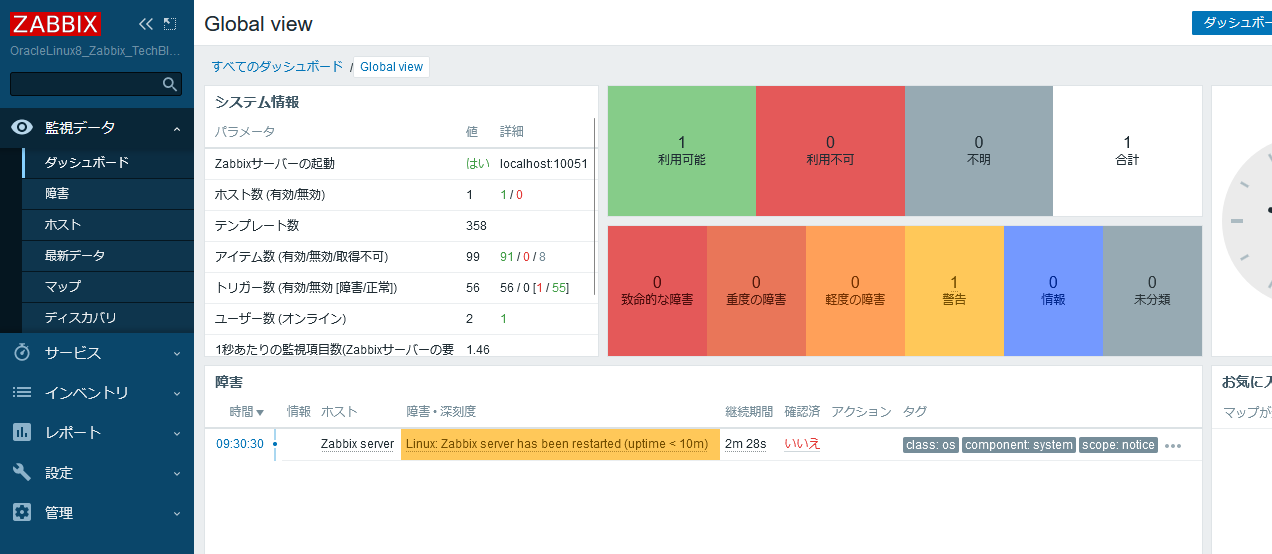Image resolution: width=1272 pixels, height=554 pixels.
Task: Open 障害 in the sidebar
Action: coord(108,194)
